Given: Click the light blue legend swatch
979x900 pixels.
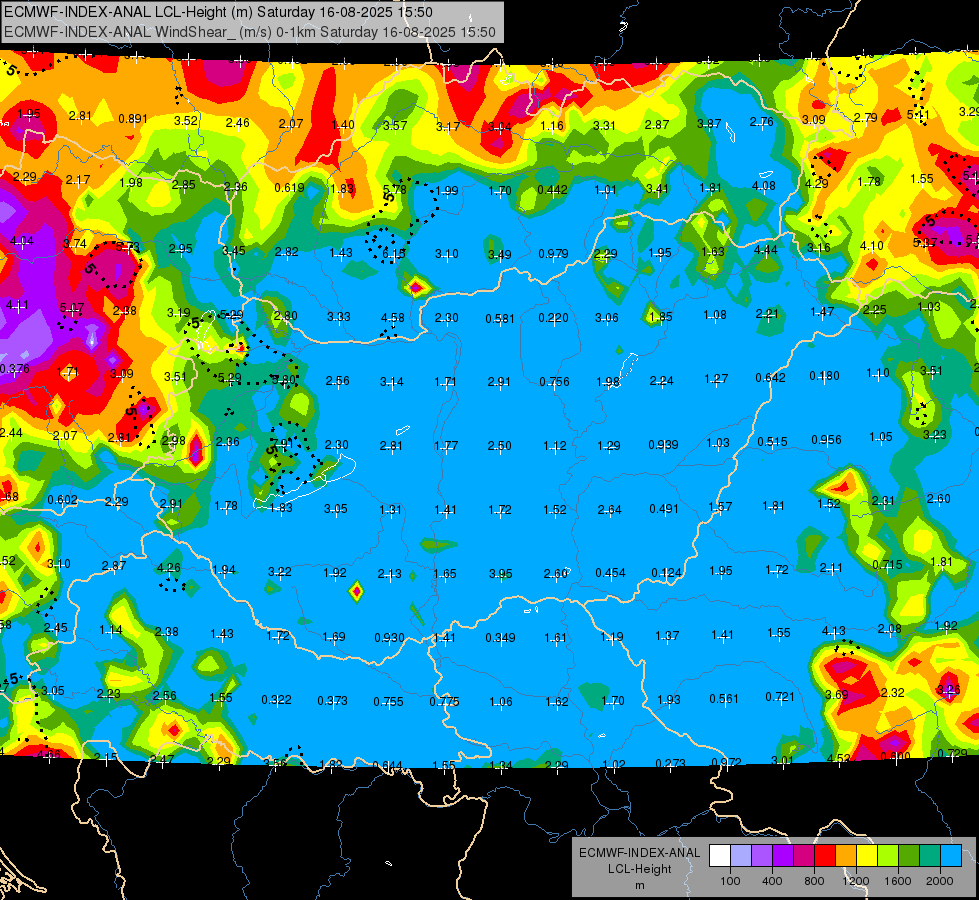Looking at the screenshot, I should pyautogui.click(x=951, y=856).
